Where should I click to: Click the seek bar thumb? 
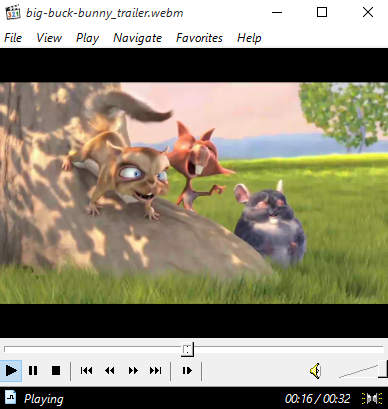pyautogui.click(x=187, y=350)
